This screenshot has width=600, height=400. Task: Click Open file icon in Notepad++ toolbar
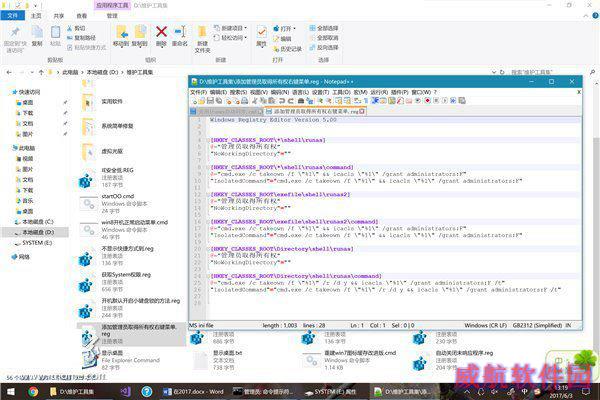click(202, 101)
